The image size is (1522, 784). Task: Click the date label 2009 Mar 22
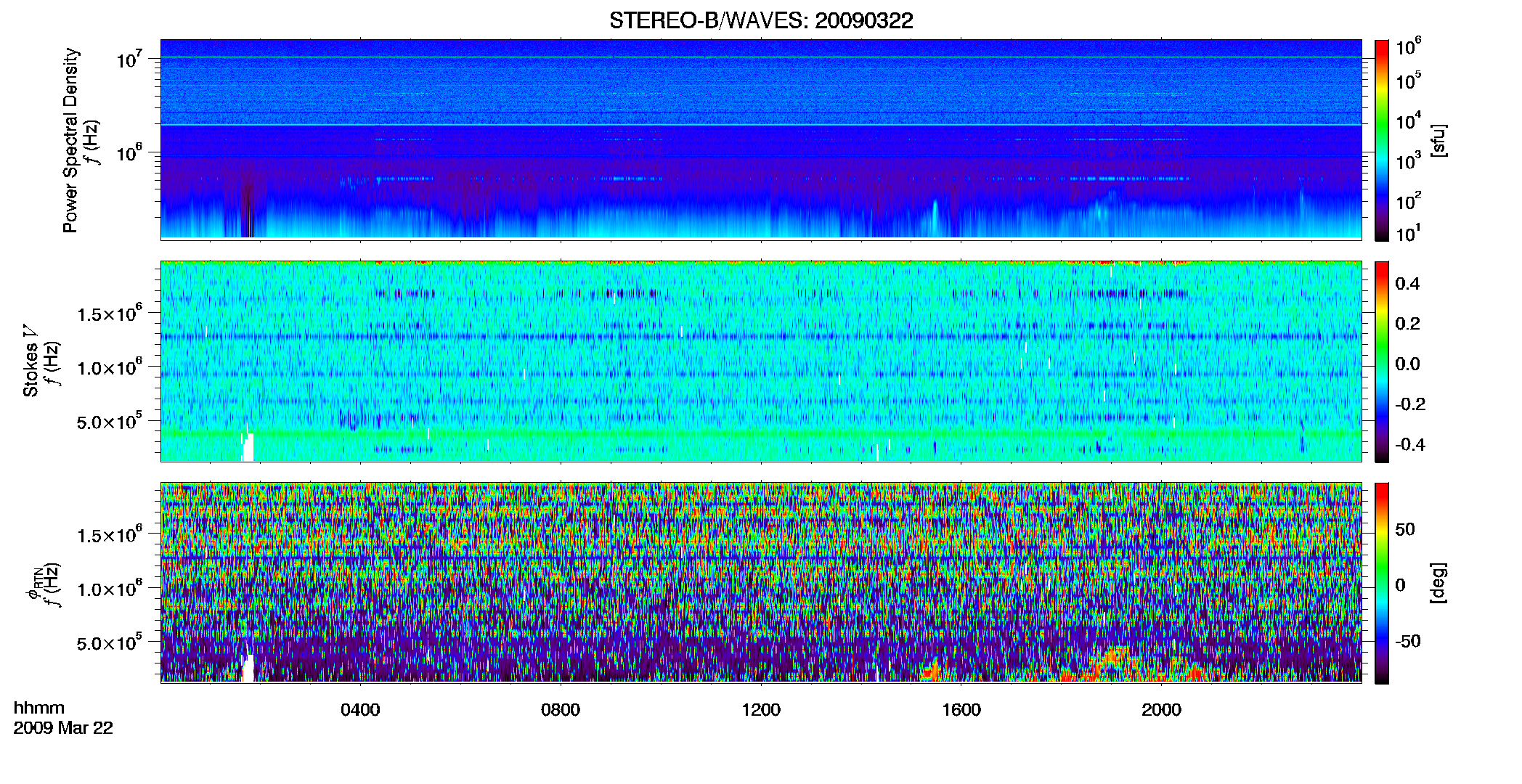[63, 728]
